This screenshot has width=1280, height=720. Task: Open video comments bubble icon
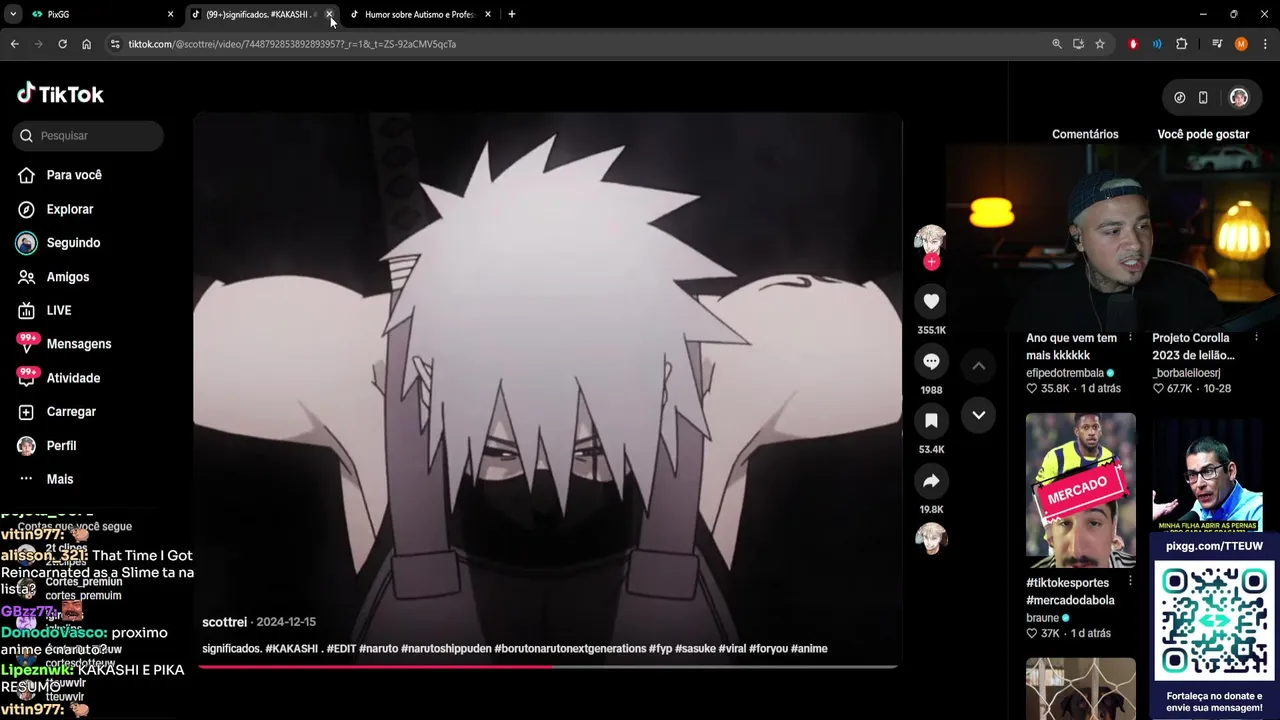pos(931,361)
